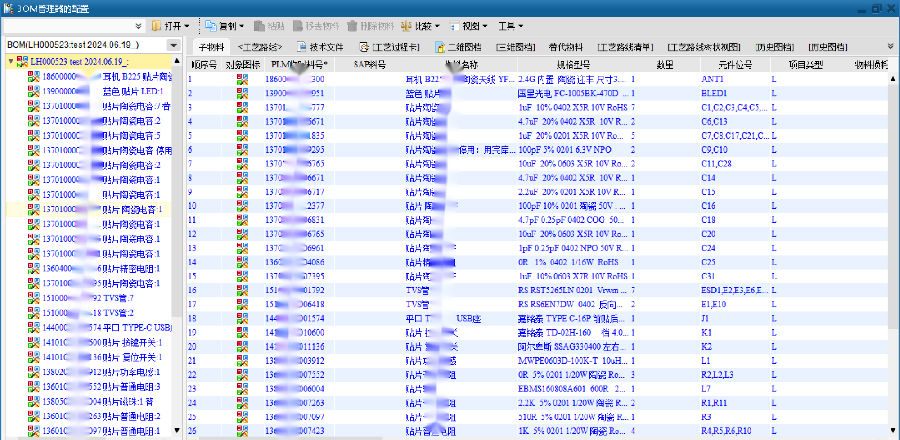Click tree icon beside TVS管:7 node
This screenshot has height=440, width=900.
coord(34,298)
